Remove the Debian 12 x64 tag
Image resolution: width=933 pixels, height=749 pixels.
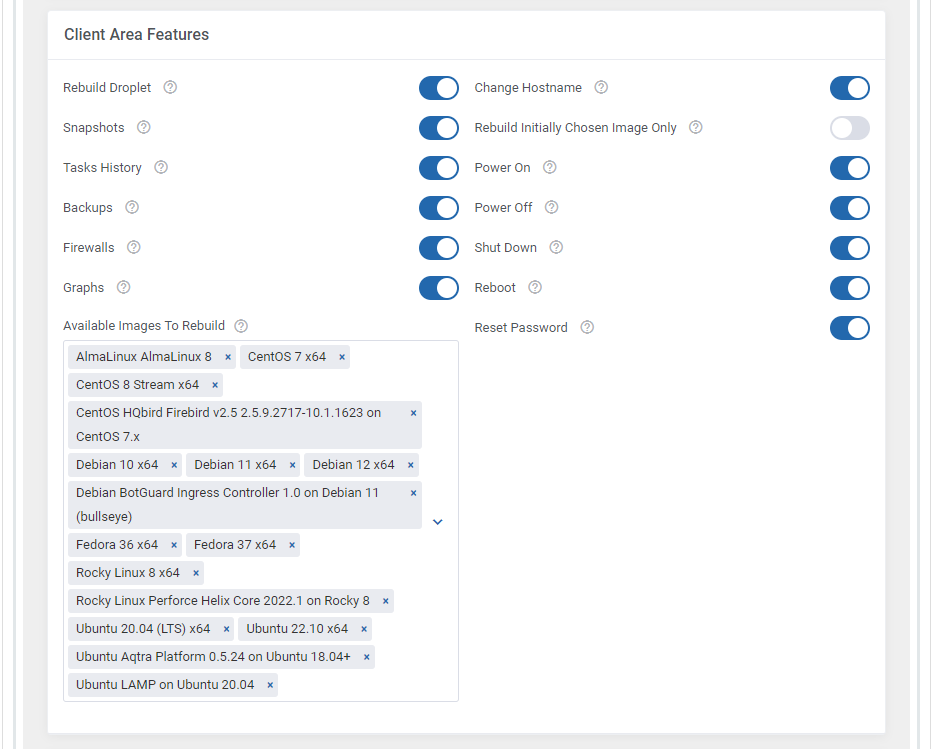tap(411, 465)
